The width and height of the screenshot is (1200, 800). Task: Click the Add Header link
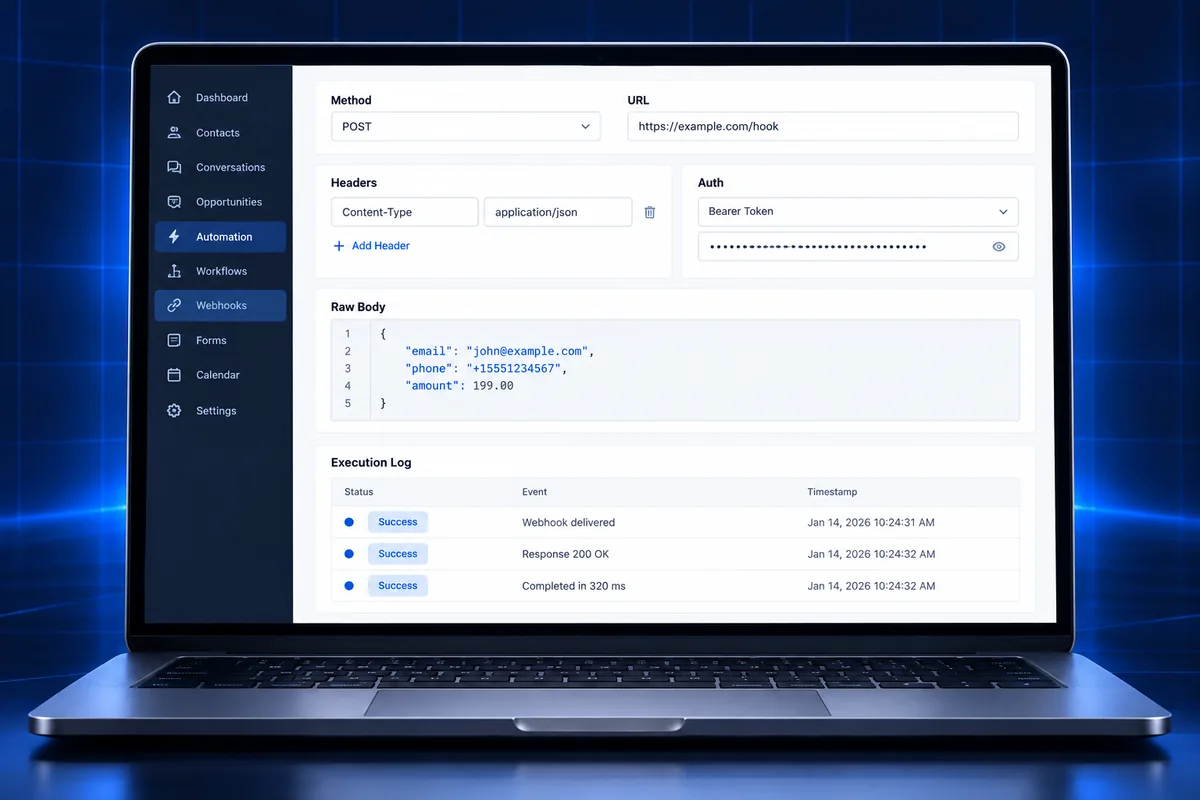381,246
